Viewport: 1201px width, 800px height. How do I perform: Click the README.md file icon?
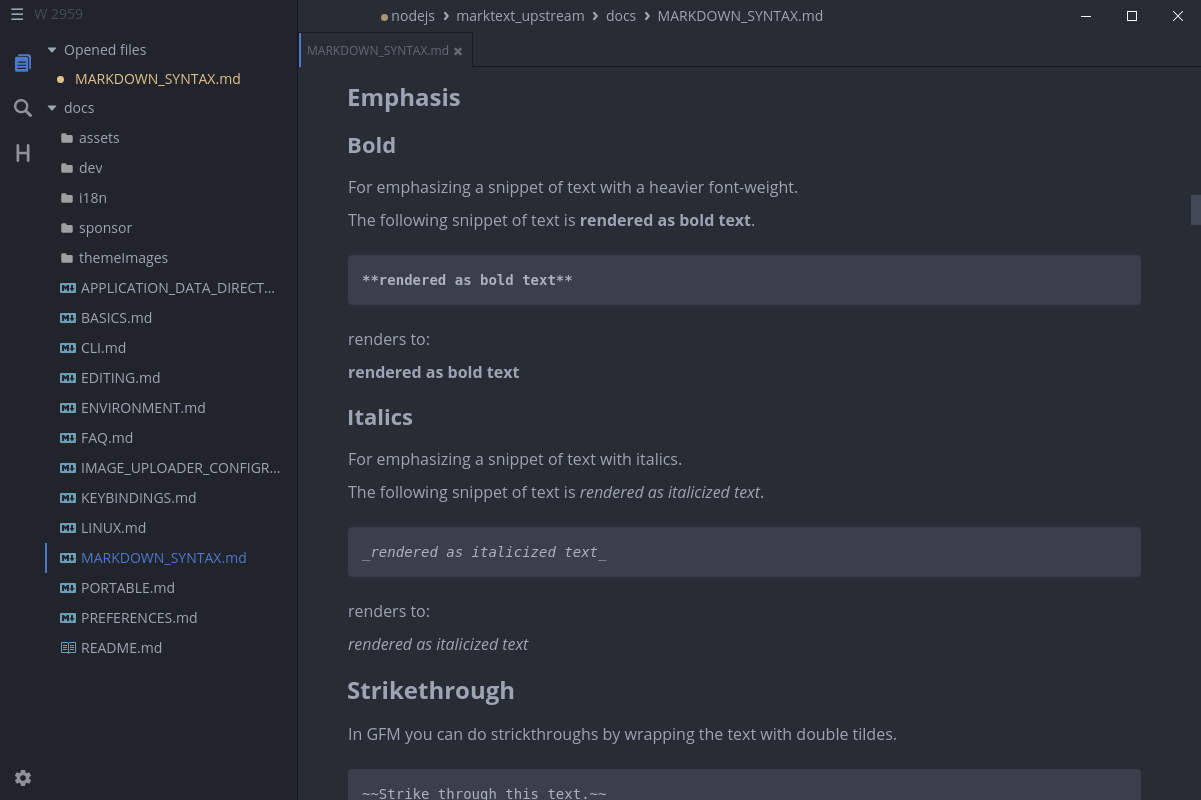68,648
